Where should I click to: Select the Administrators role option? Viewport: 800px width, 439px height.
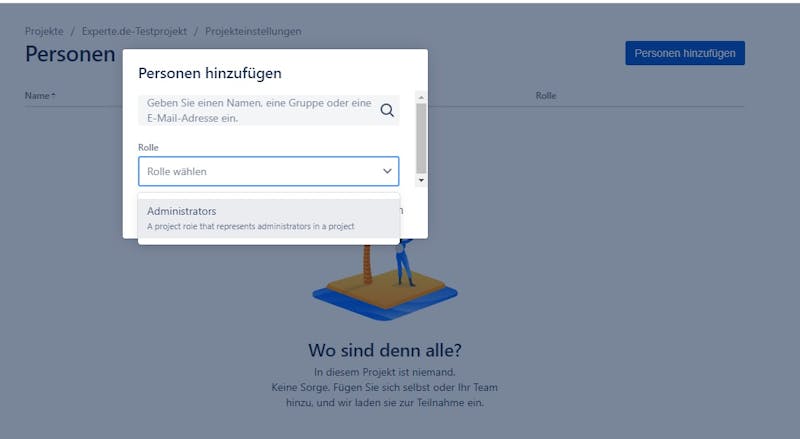(x=269, y=218)
